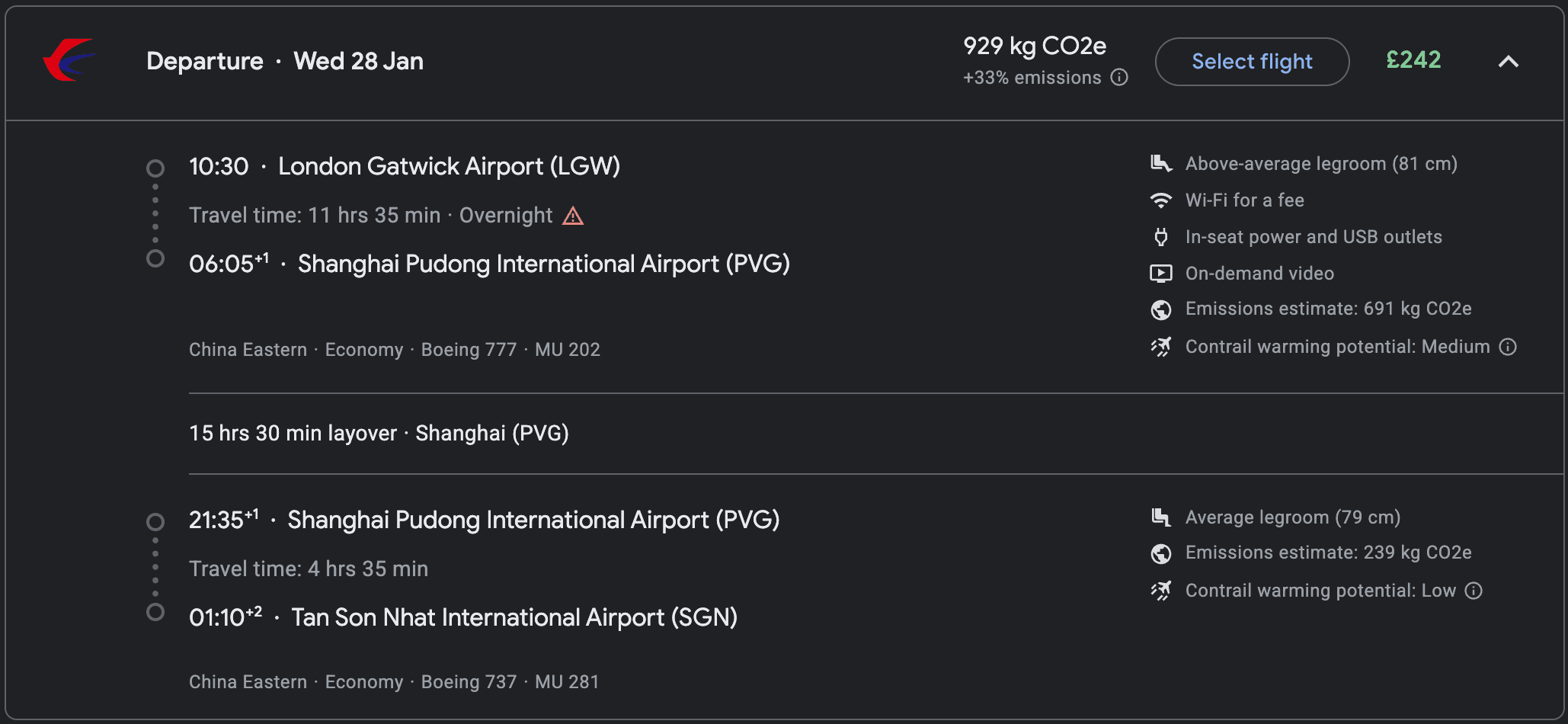Screen dimensions: 1568x724
Task: Click the Wi-Fi for a fee icon
Action: click(1160, 200)
